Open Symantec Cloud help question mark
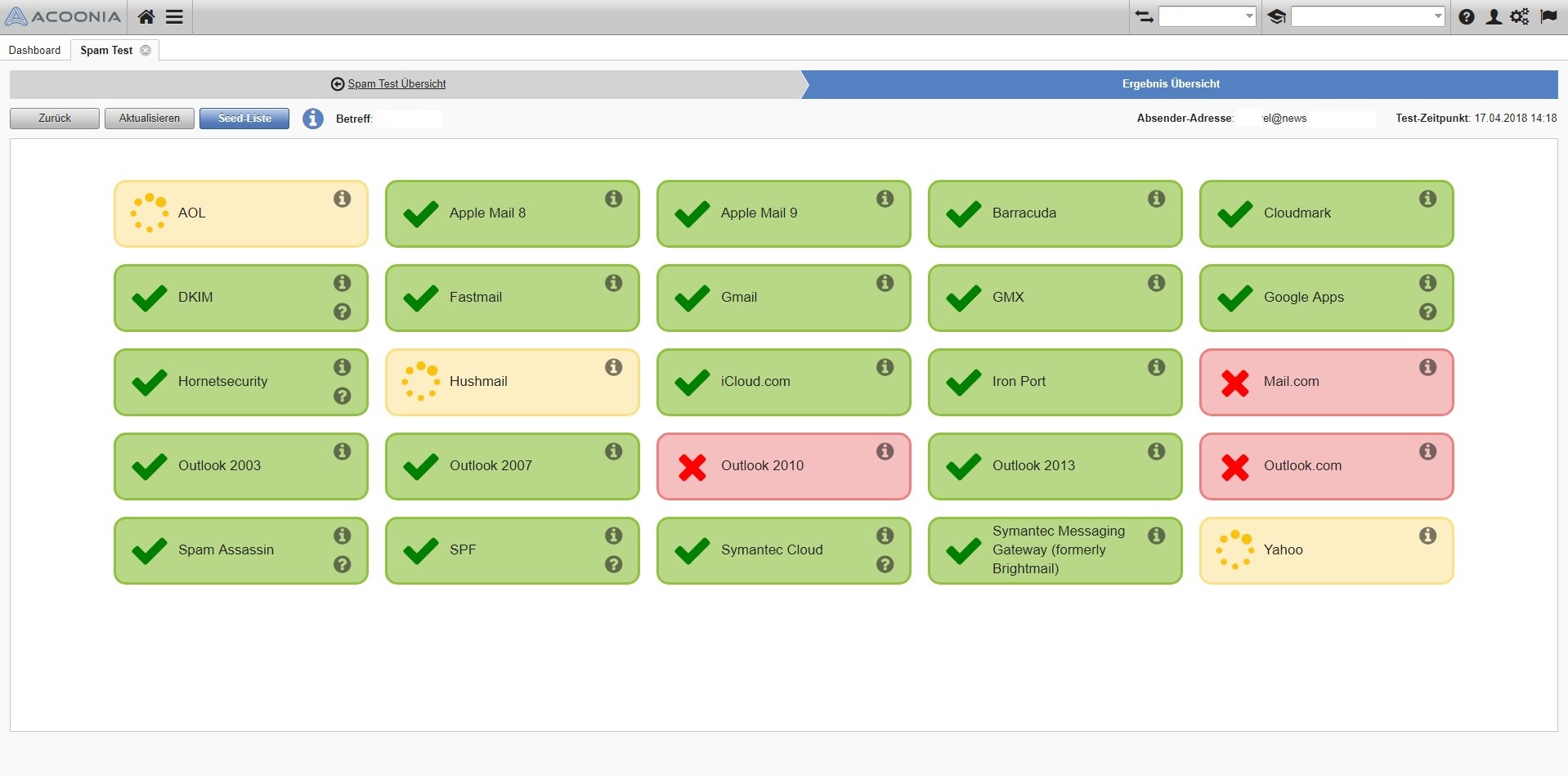The width and height of the screenshot is (1568, 776). pos(885,564)
